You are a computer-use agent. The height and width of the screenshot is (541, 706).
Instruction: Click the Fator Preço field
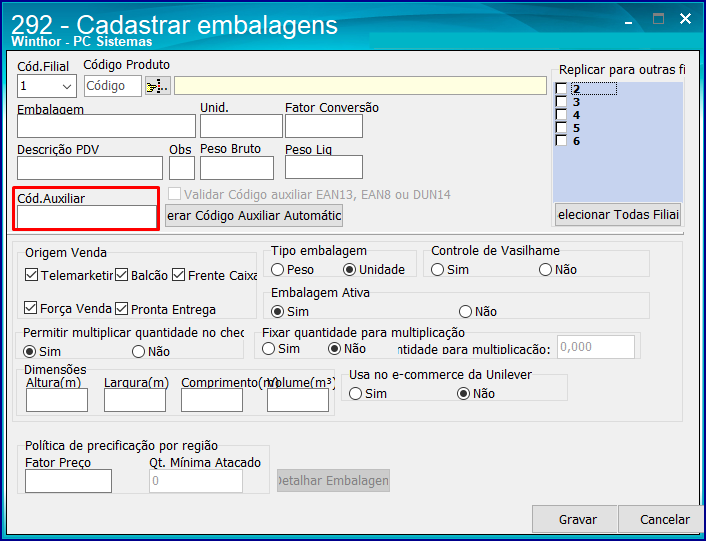pos(68,481)
